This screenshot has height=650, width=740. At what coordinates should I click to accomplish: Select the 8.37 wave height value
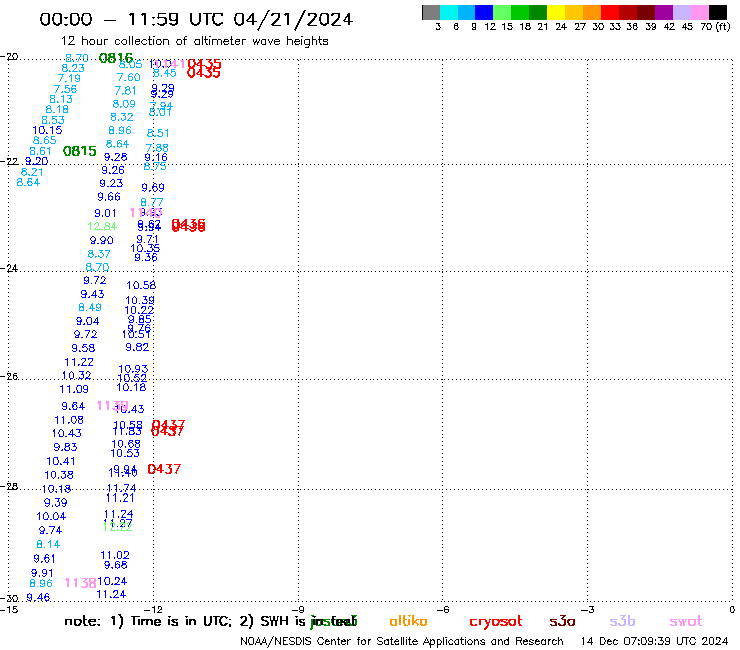point(99,254)
